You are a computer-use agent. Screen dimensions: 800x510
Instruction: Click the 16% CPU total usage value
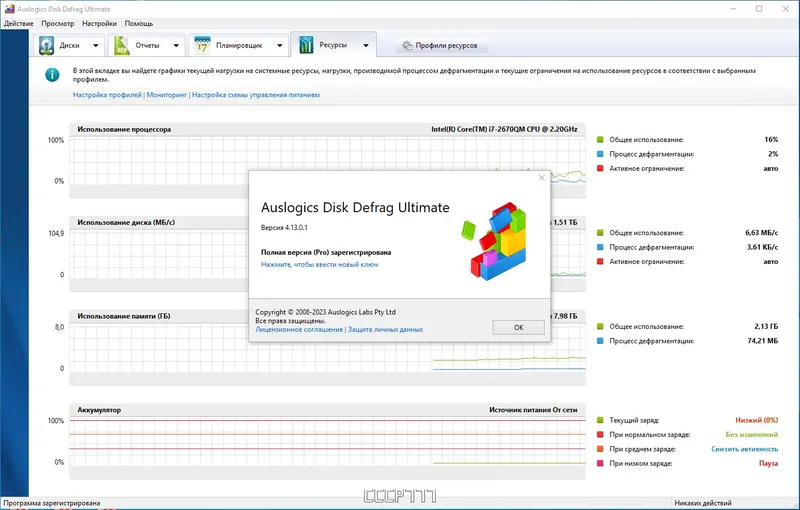click(x=771, y=140)
